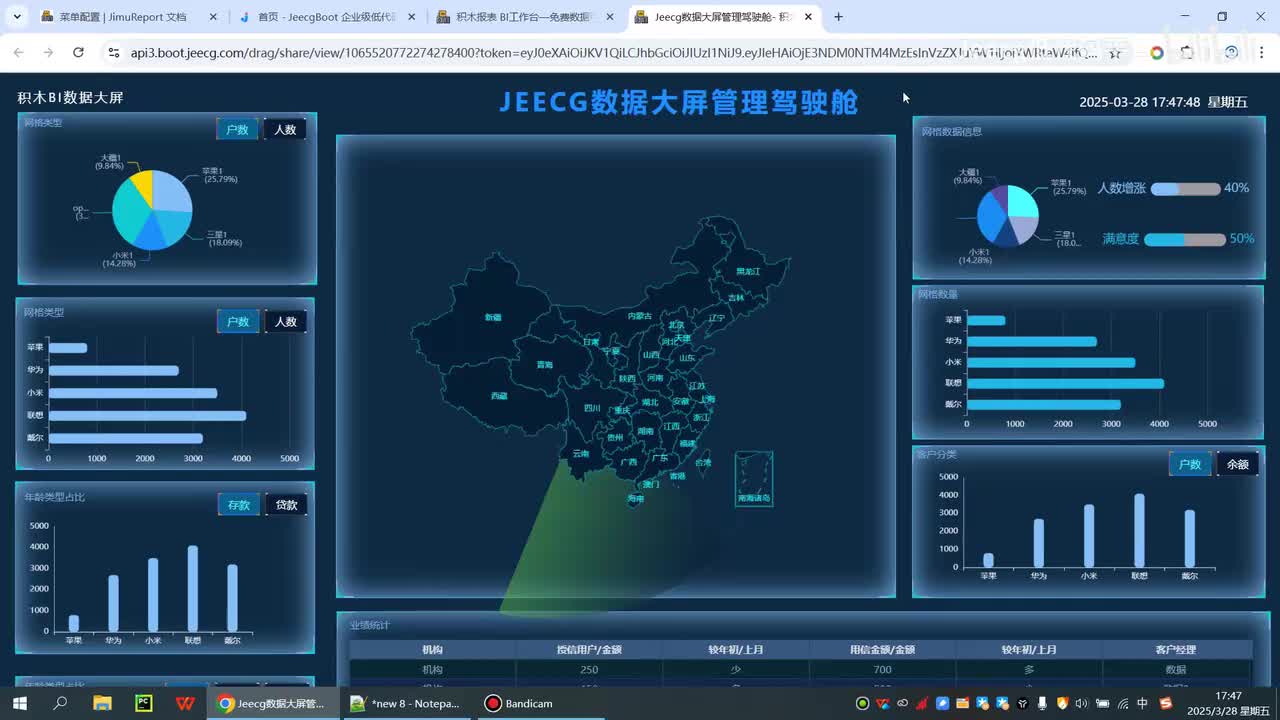
Task: Click the 小米 column in 年龄类型占比 chart
Action: click(153, 595)
